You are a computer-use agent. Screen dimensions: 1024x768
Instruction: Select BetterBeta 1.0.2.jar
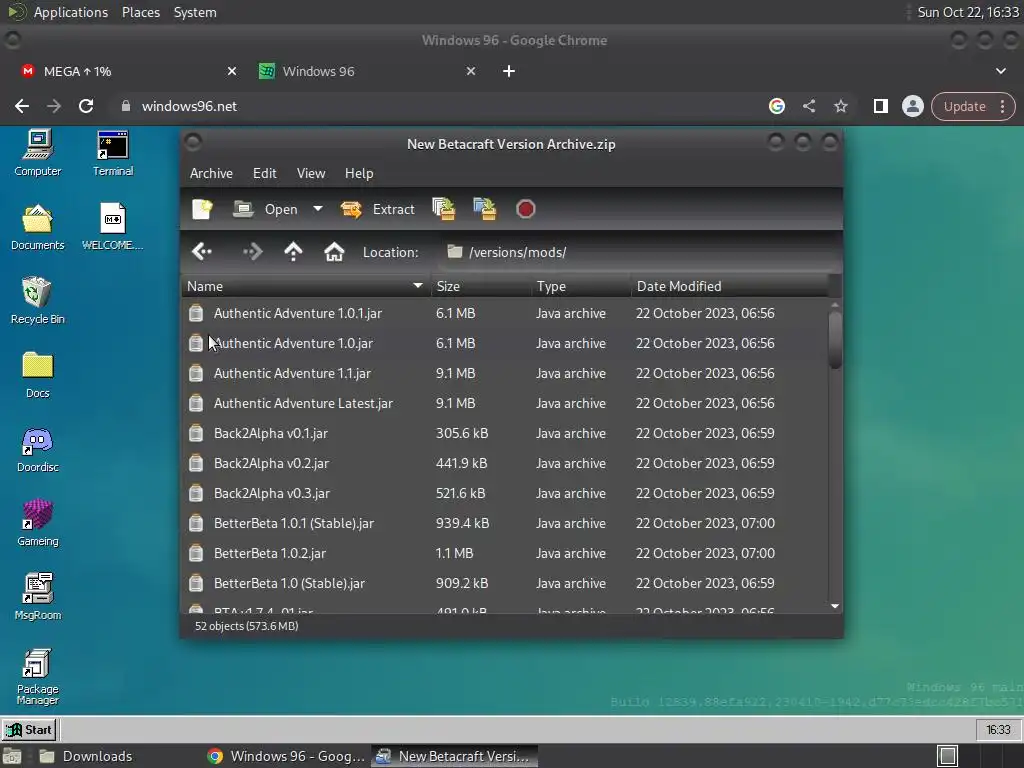coord(505,554)
